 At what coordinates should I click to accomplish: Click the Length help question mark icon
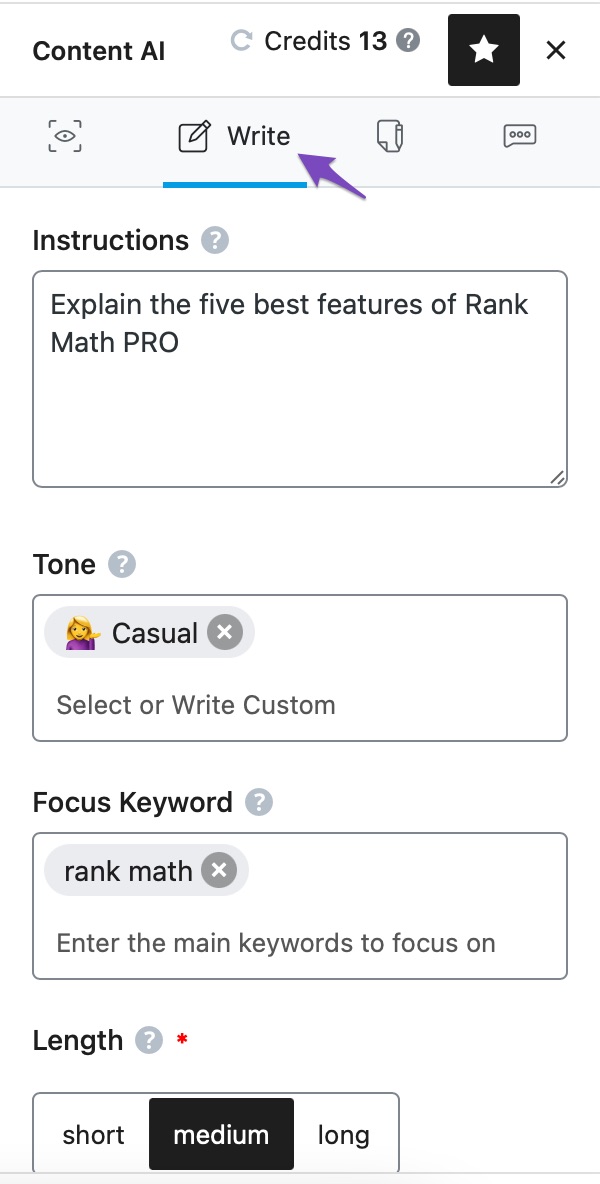146,1041
